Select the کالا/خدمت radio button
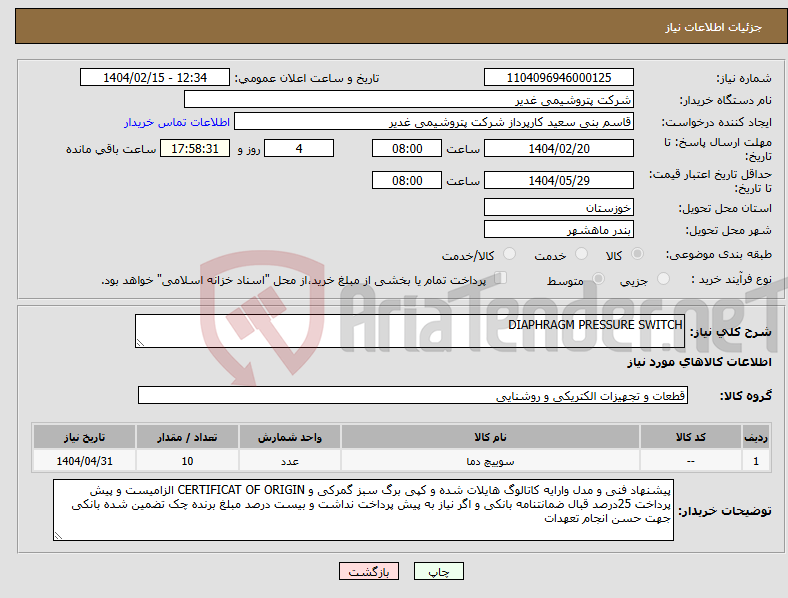 tap(509, 254)
